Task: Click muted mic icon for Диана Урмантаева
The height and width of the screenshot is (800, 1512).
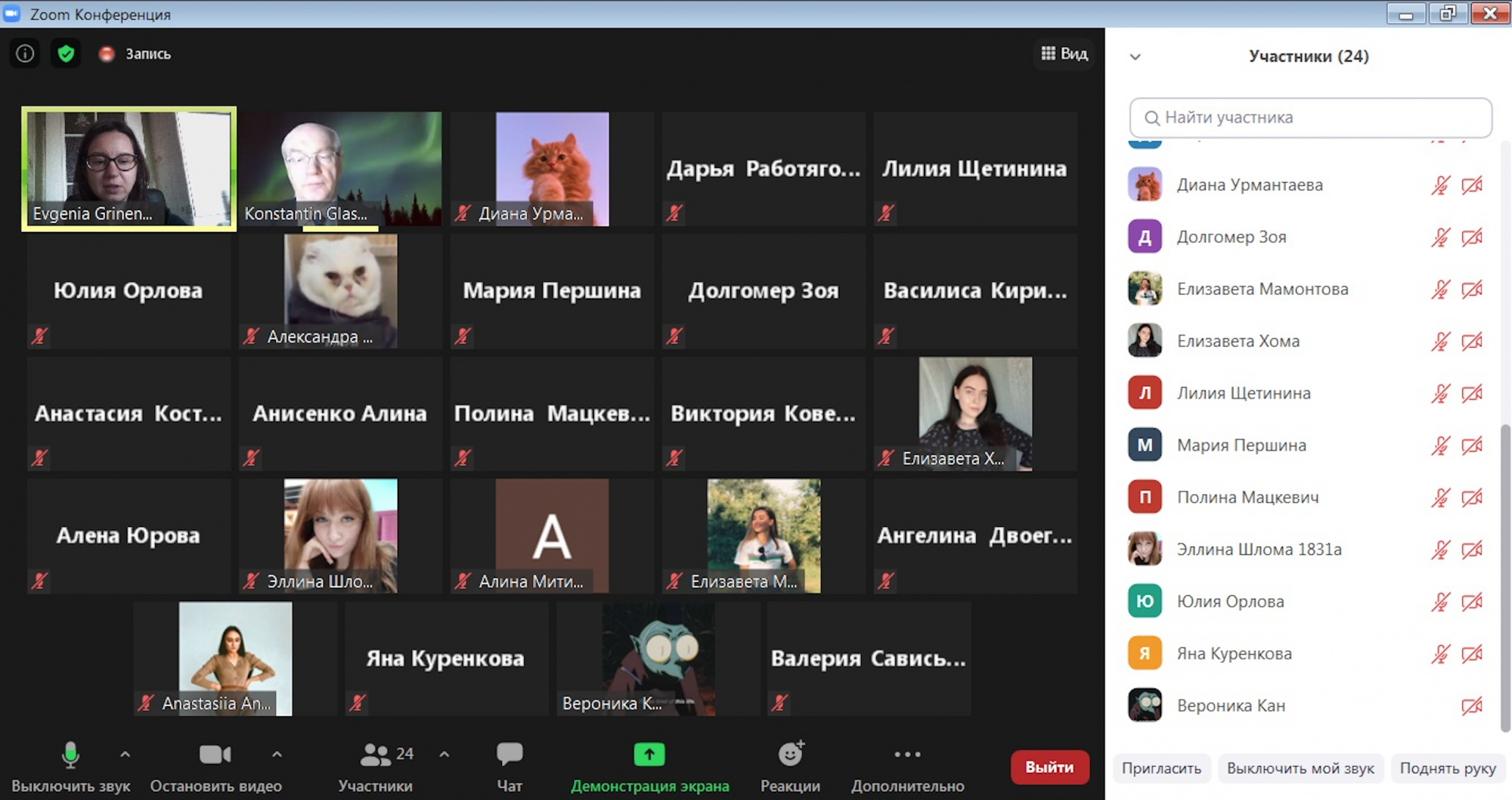Action: [x=1440, y=185]
